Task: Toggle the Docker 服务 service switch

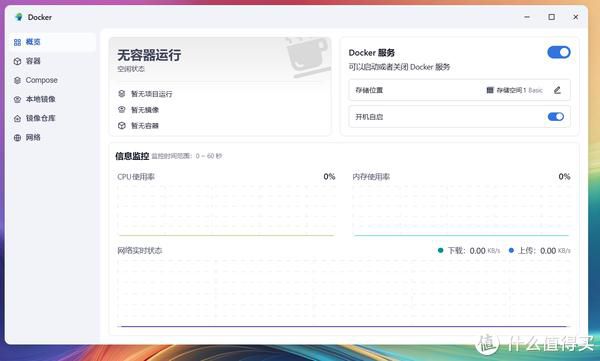Action: pos(559,52)
